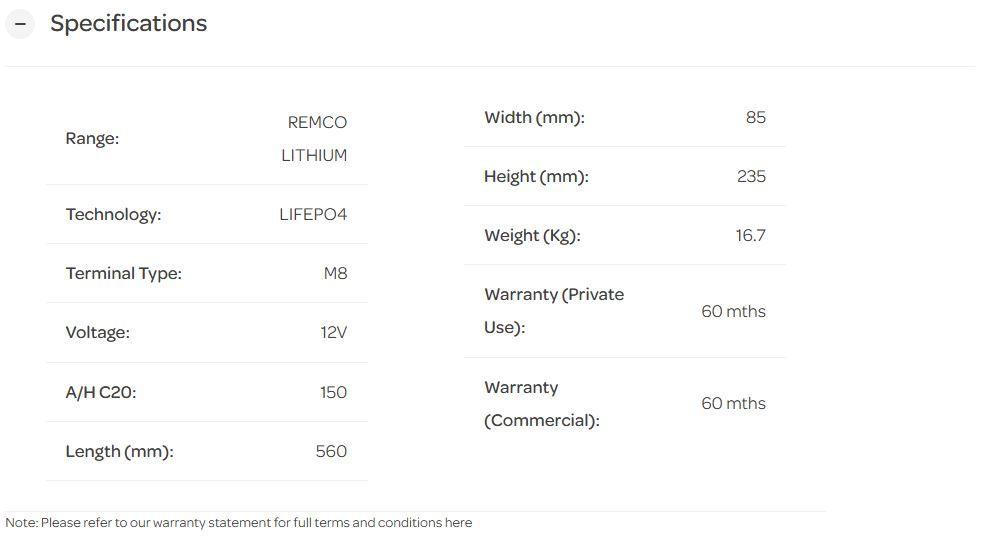Select the 150 amp-hour value
Image resolution: width=985 pixels, height=548 pixels.
pos(333,392)
